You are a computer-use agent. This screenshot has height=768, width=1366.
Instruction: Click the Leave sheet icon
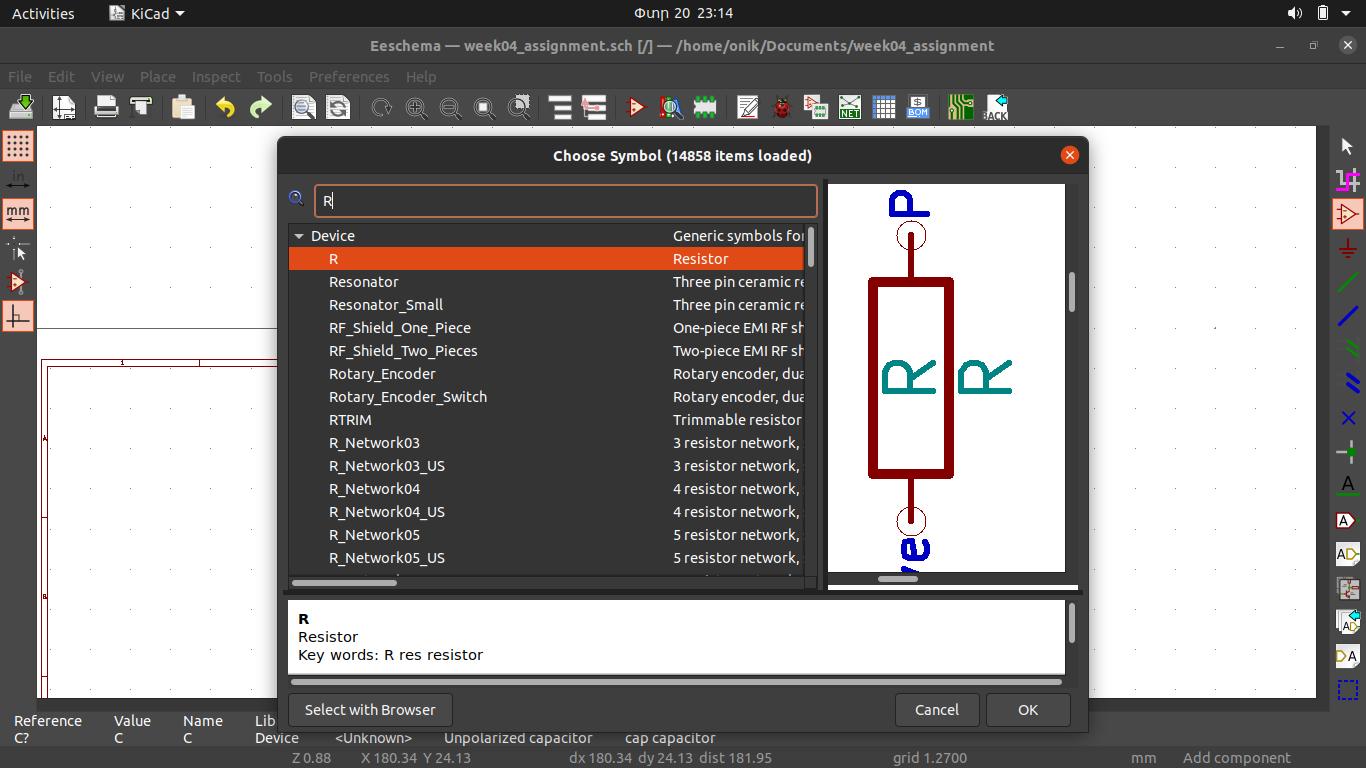(594, 107)
